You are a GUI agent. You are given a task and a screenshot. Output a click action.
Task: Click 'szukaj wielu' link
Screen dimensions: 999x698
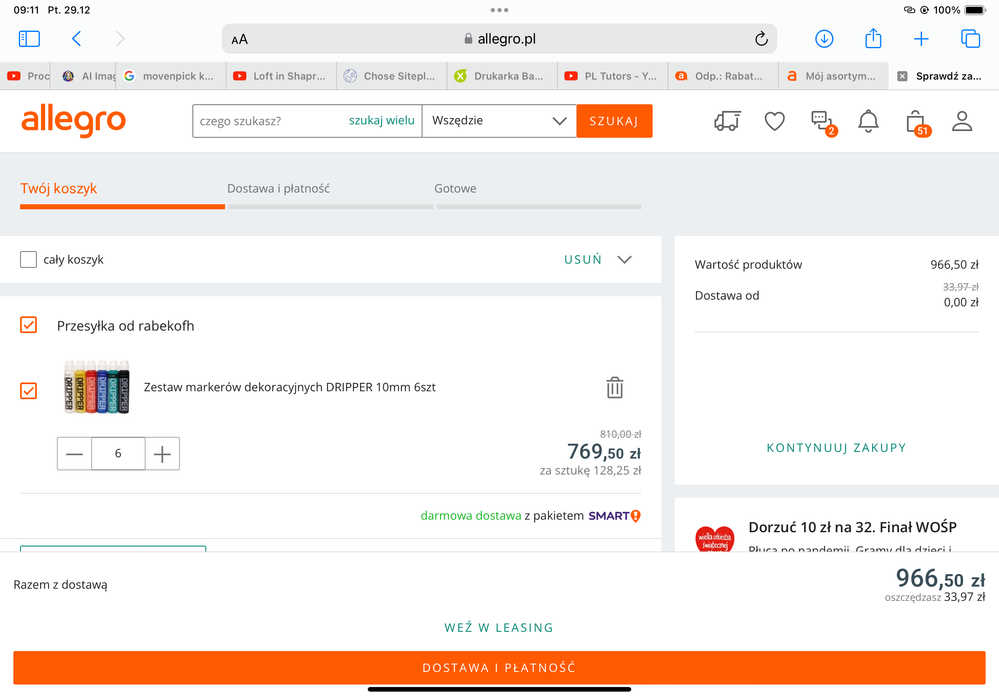click(x=381, y=120)
